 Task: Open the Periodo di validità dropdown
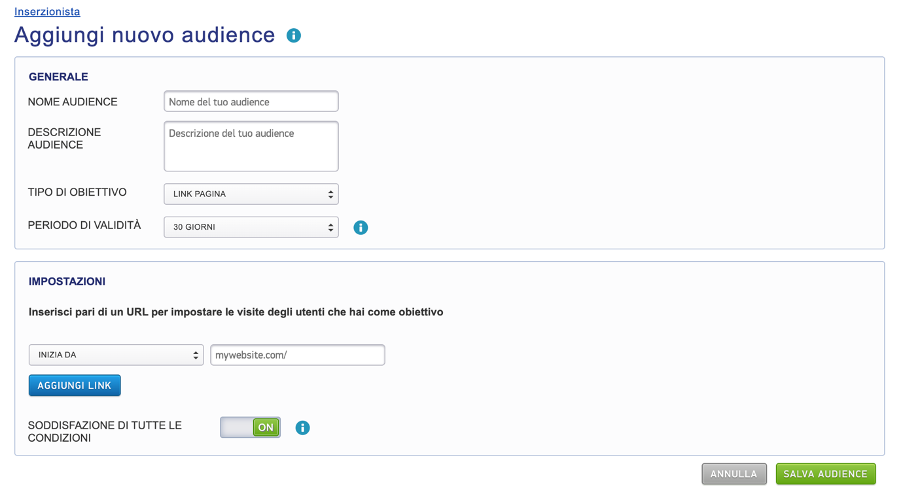coord(250,228)
